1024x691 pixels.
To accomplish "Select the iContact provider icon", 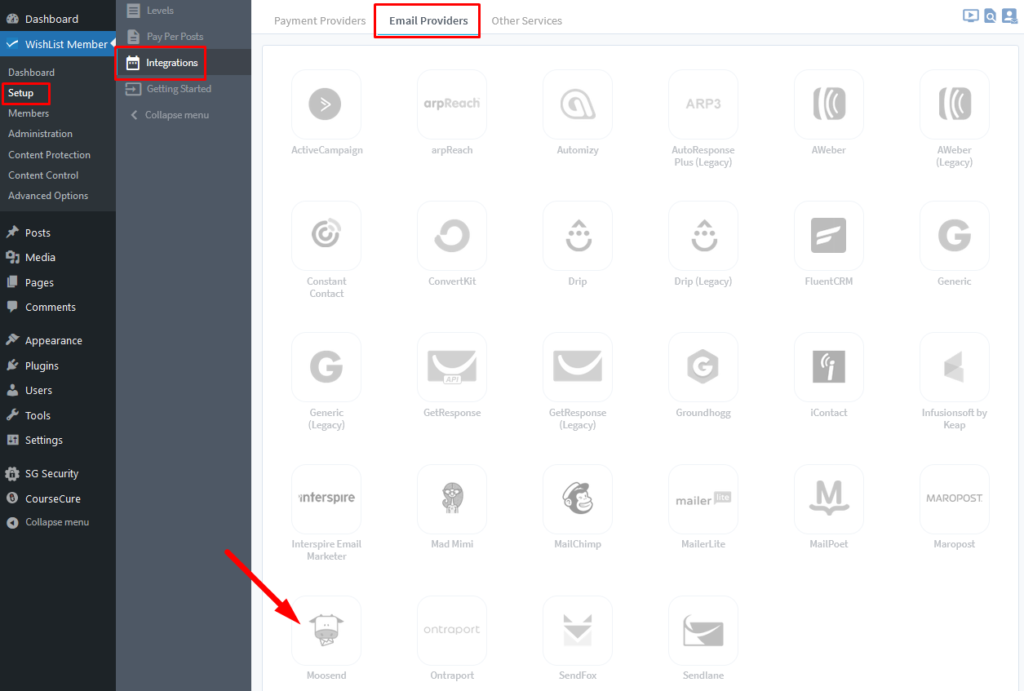I will pyautogui.click(x=829, y=366).
